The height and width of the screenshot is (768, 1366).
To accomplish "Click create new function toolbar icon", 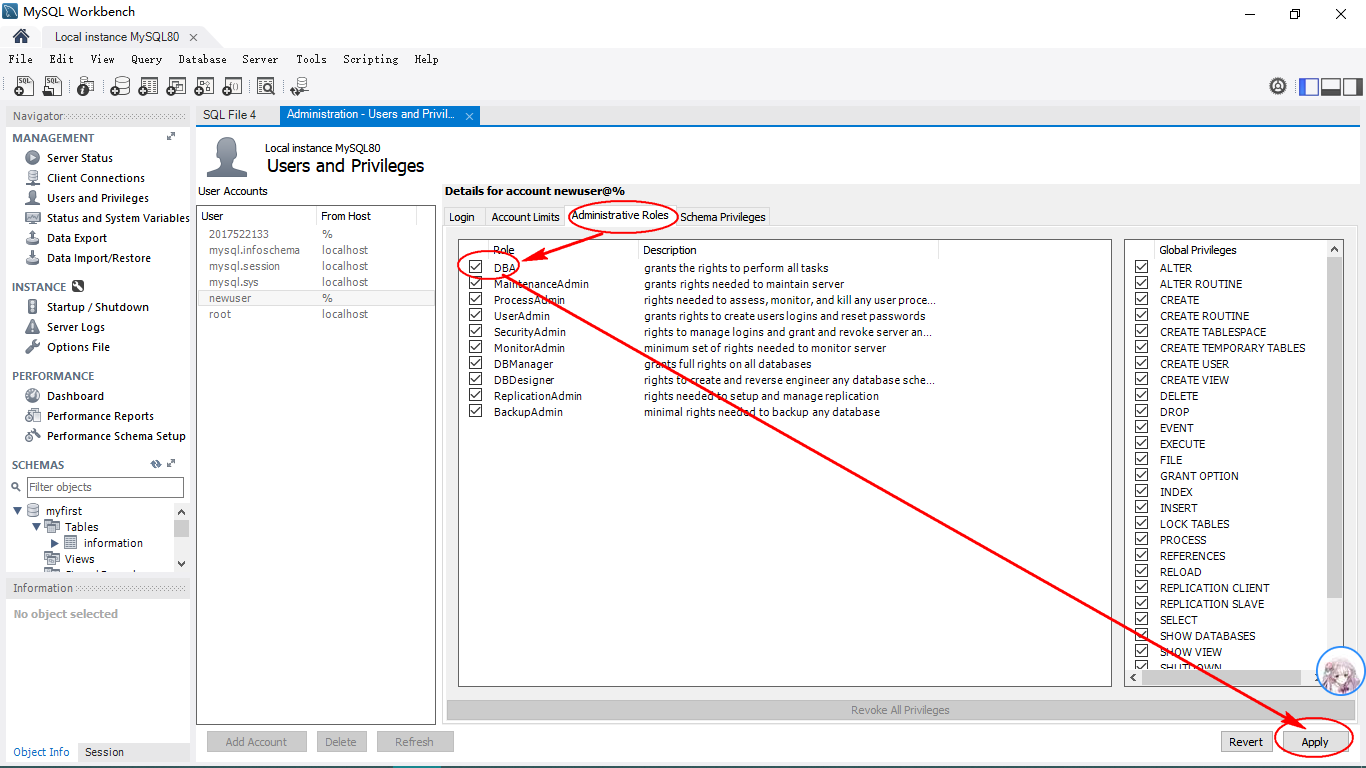I will (232, 87).
